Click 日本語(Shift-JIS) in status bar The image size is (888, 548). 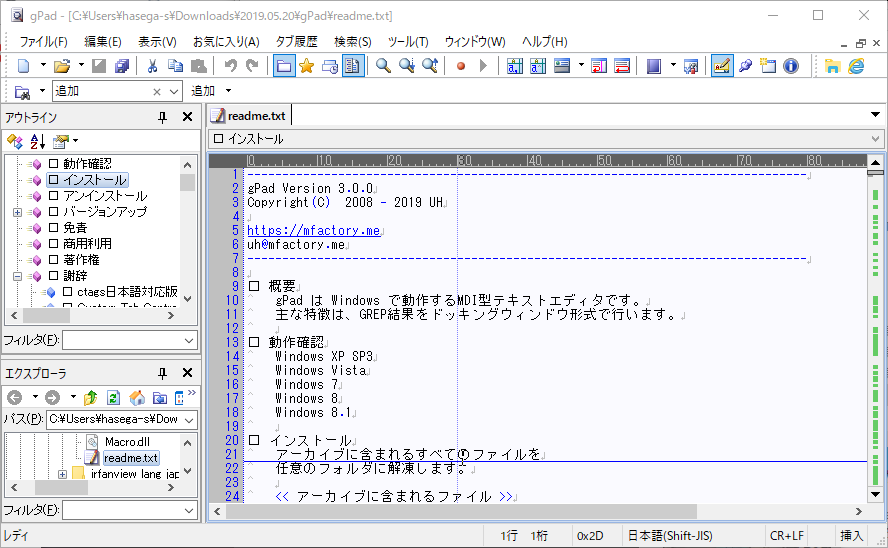pyautogui.click(x=670, y=536)
